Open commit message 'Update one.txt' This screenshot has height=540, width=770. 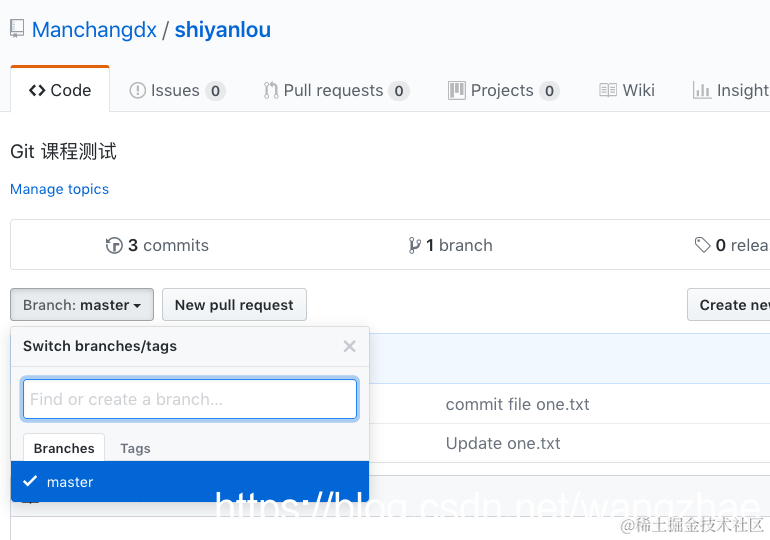click(x=503, y=443)
